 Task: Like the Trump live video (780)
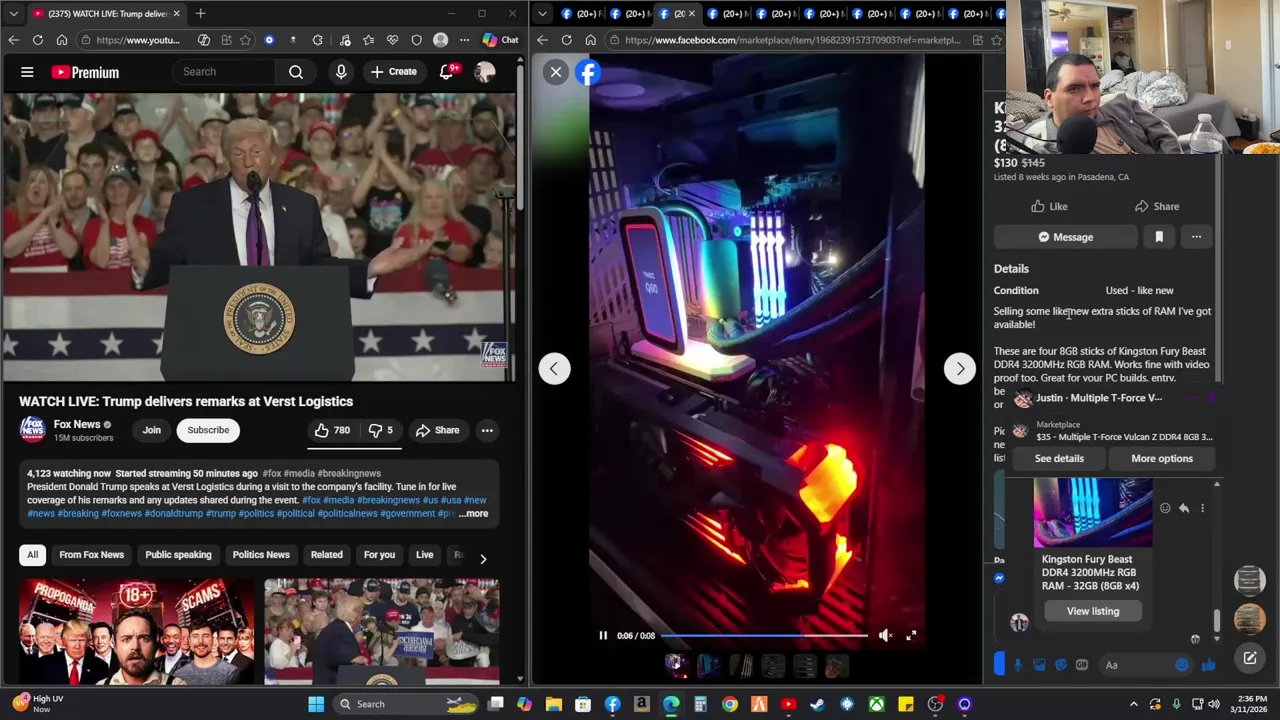pyautogui.click(x=332, y=430)
